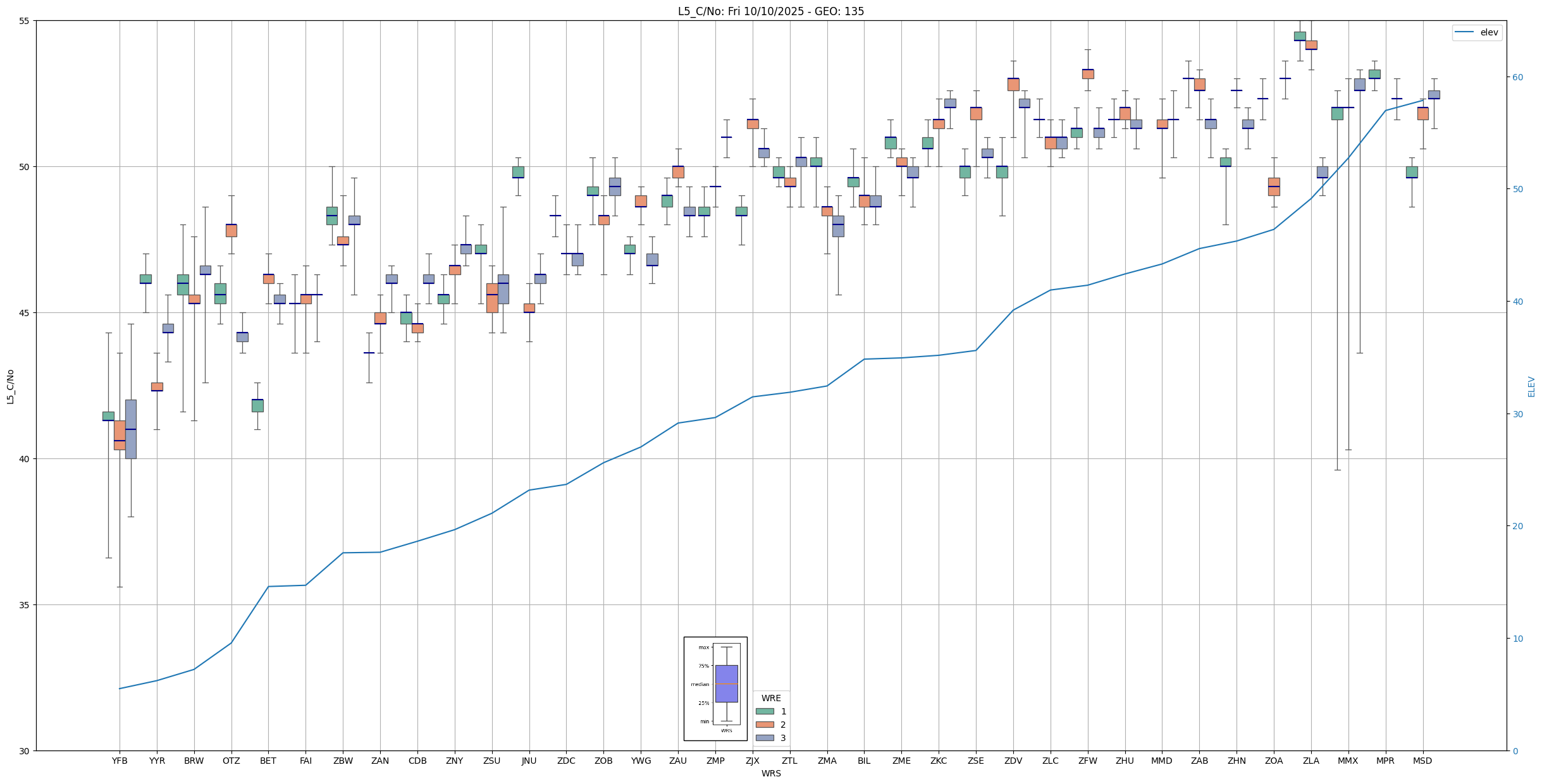
Task: Click the green WRE 1 legend swatch
Action: click(765, 711)
